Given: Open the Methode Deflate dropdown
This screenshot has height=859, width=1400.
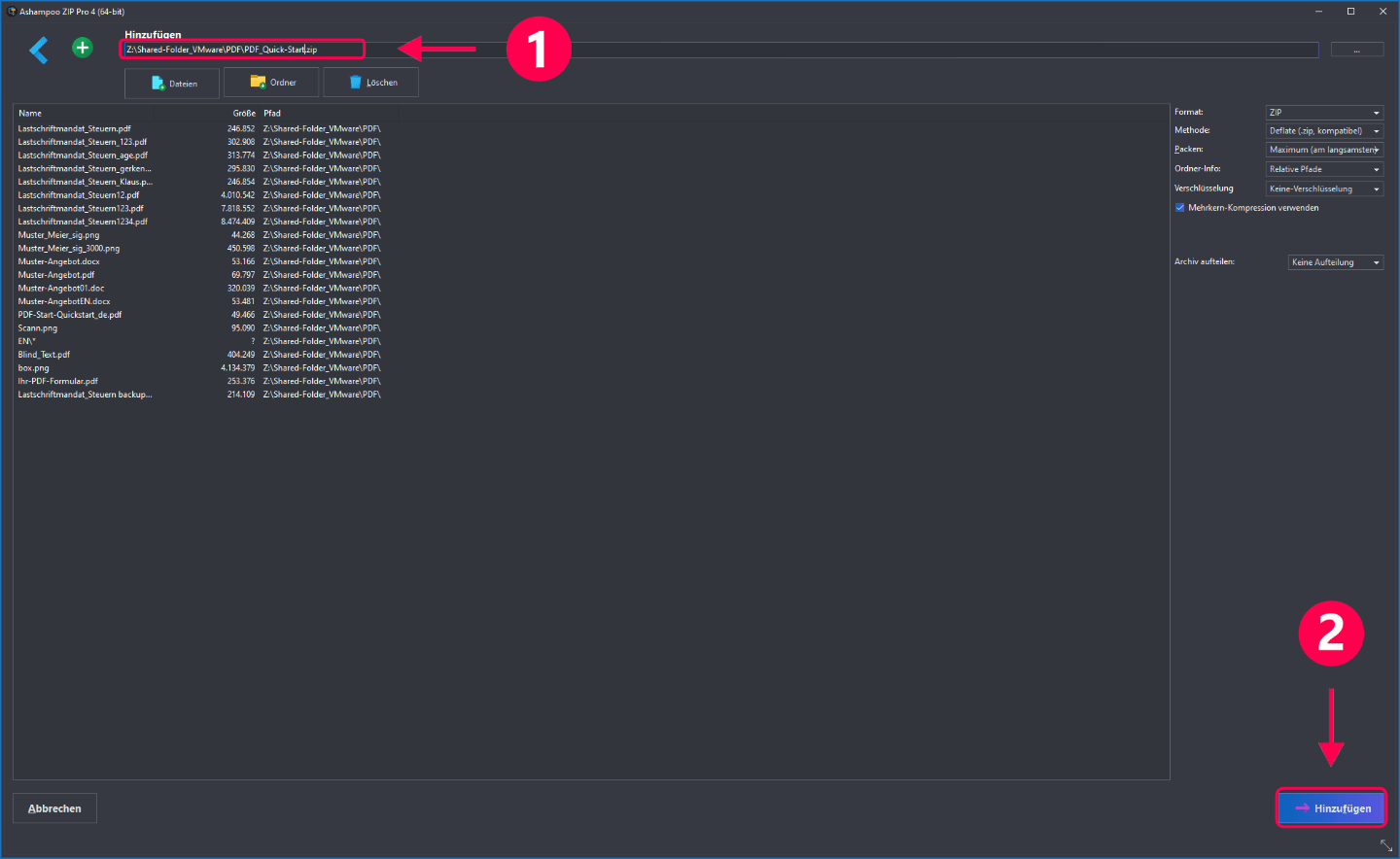Looking at the screenshot, I should click(x=1324, y=131).
